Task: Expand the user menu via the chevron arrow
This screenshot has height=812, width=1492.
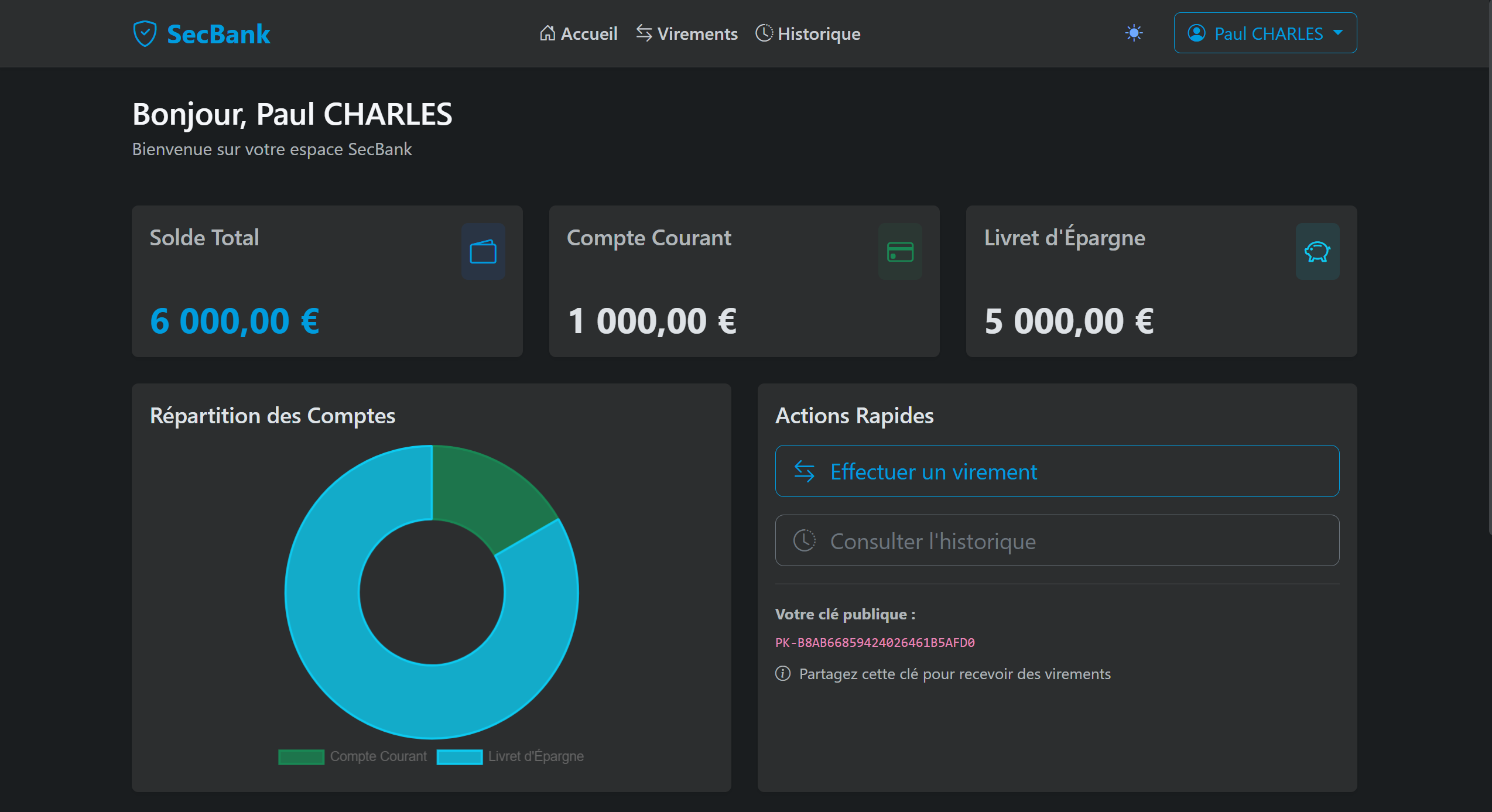Action: (x=1338, y=34)
